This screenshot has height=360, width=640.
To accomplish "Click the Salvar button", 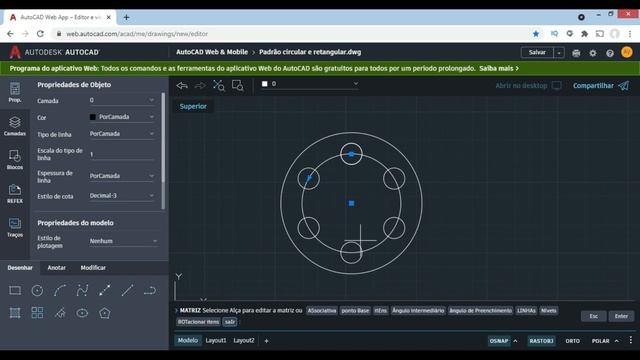I will (x=537, y=53).
